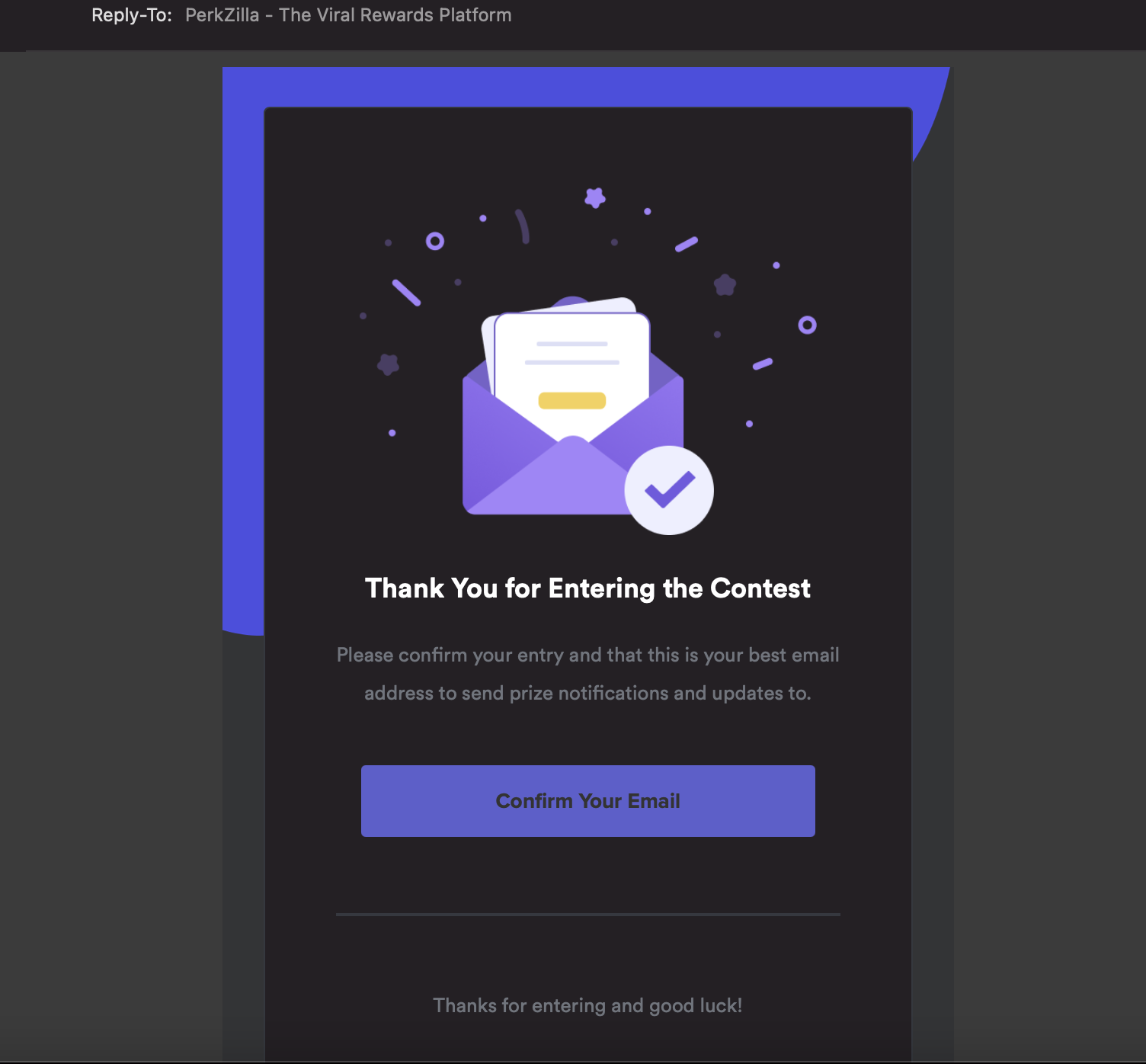Click the short purple dash near top right
This screenshot has width=1146, height=1064.
click(687, 244)
